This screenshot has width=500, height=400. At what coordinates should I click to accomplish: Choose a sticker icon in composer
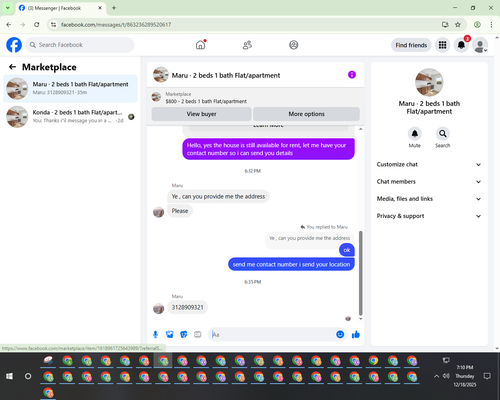184,334
